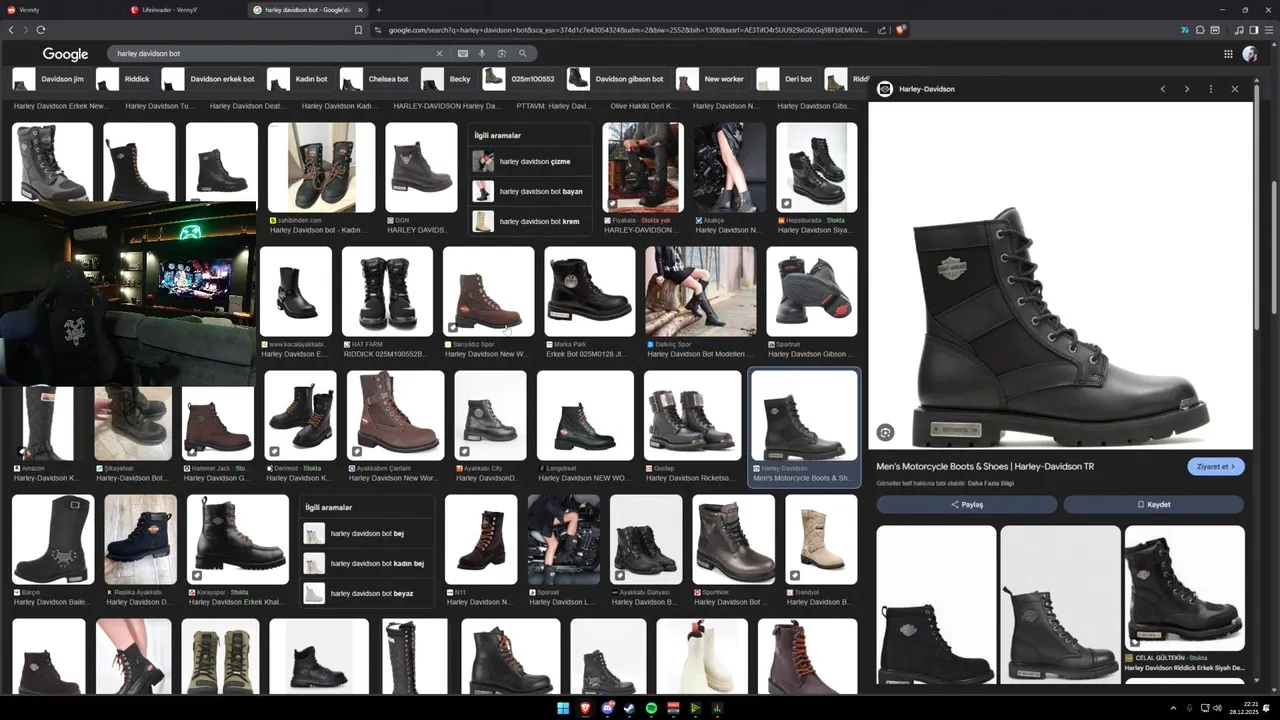Click Harley-Davidson logo in preview header
The image size is (1280, 720).
coord(885,89)
